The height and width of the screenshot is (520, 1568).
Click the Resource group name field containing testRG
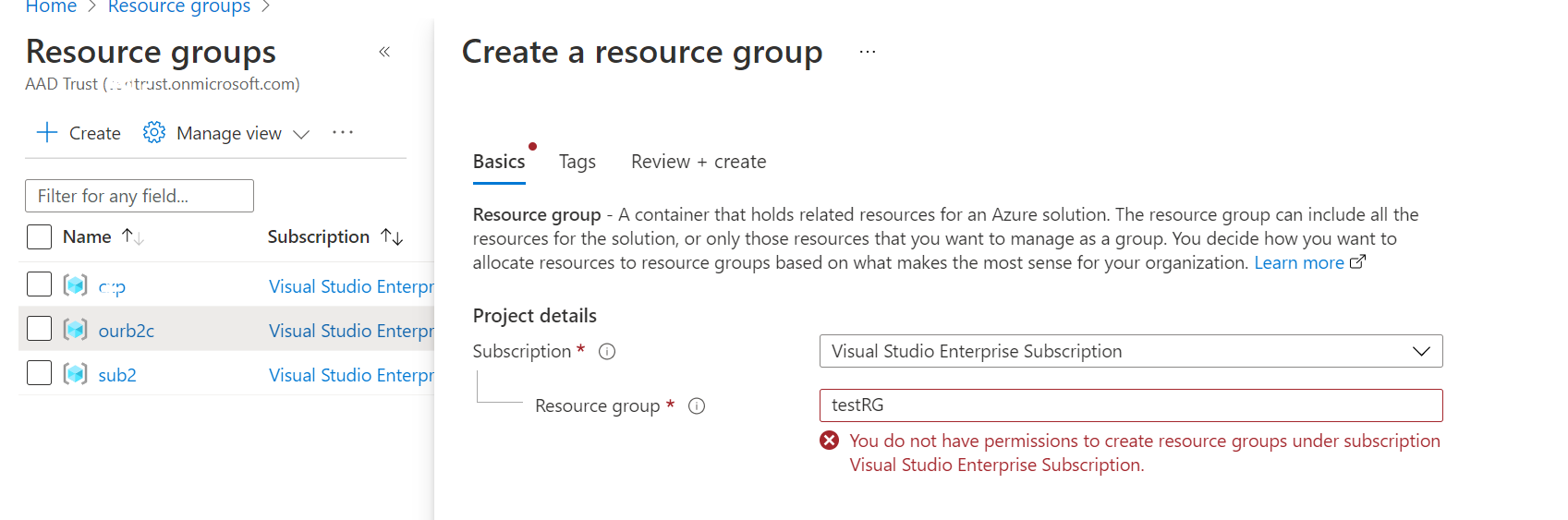1131,405
